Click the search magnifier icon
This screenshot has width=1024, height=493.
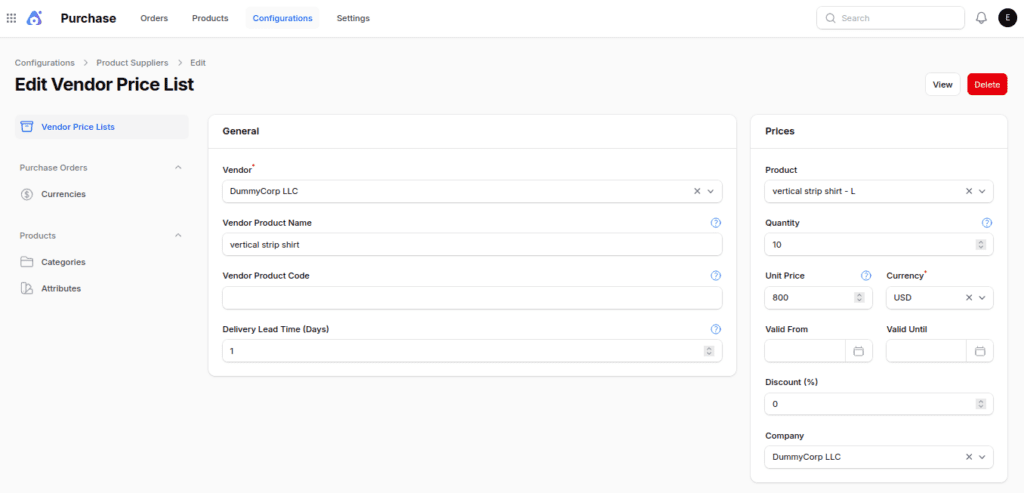831,18
